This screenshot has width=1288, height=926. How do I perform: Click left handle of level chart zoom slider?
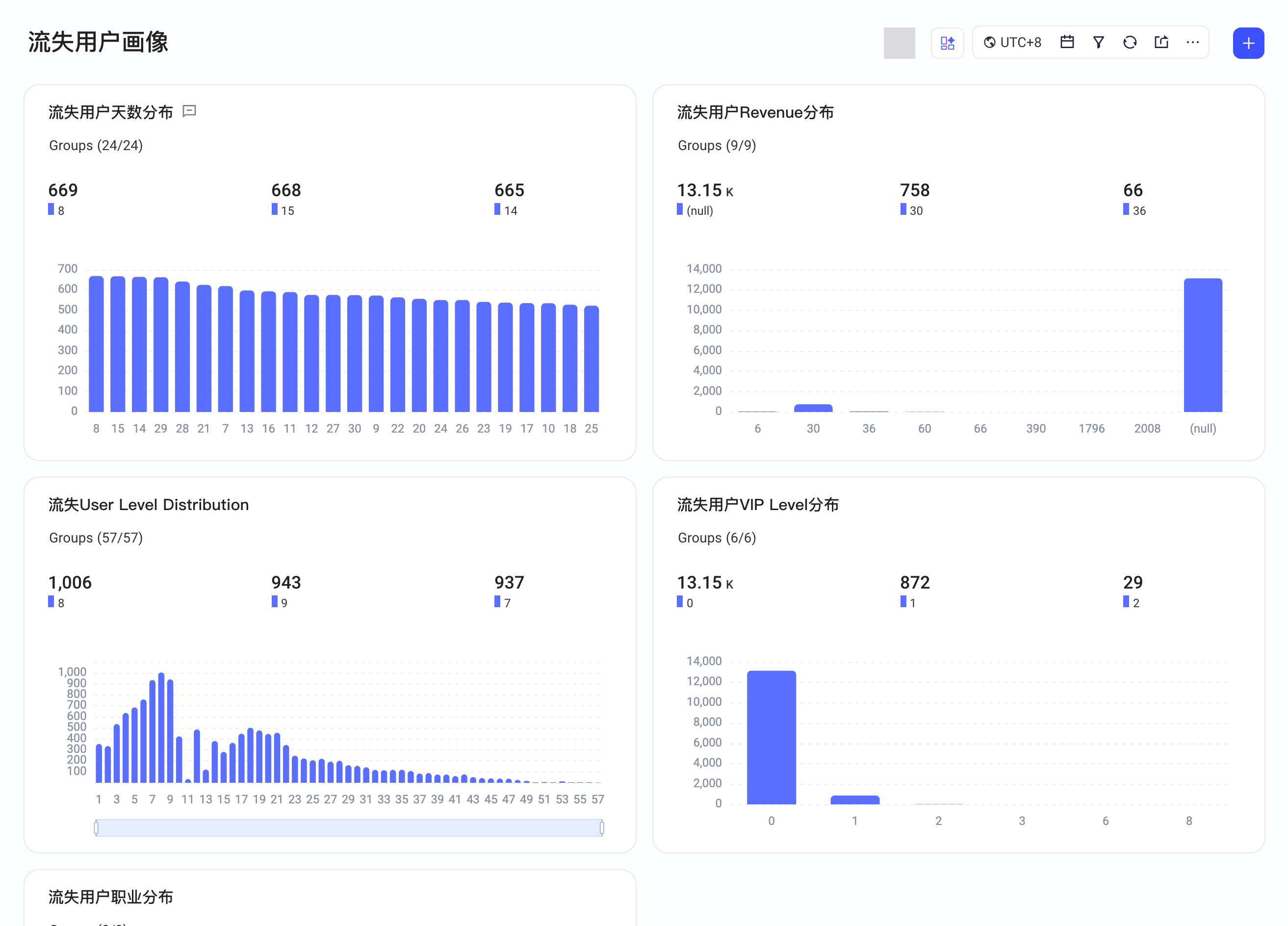96,828
